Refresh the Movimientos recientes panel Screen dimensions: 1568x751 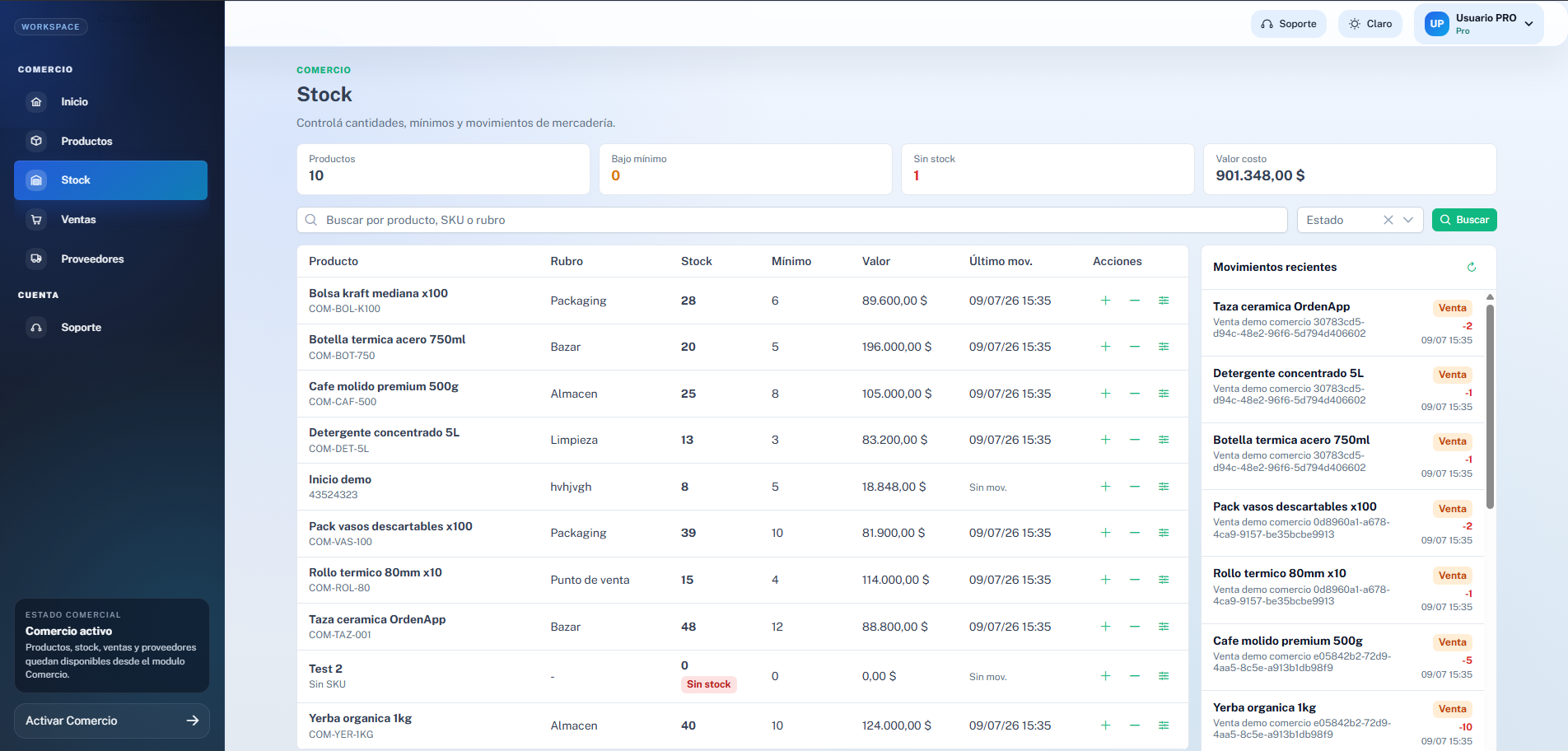tap(1472, 267)
